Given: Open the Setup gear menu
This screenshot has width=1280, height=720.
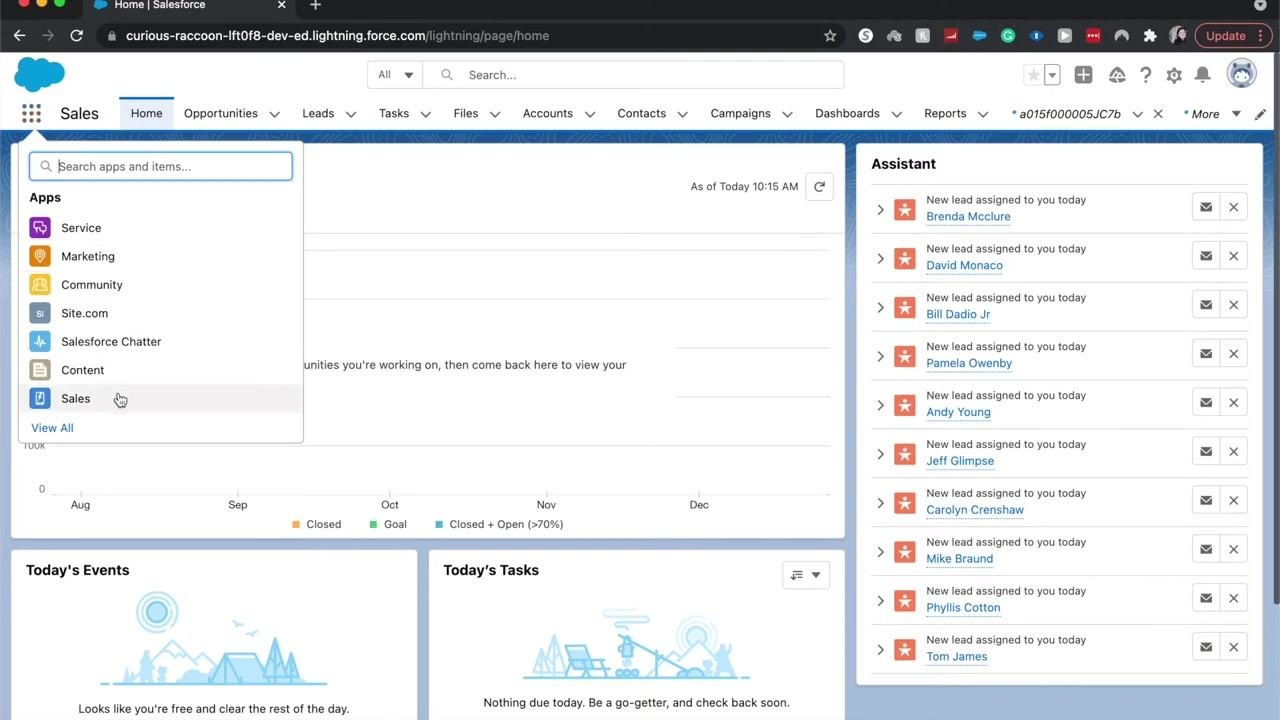Looking at the screenshot, I should click(1174, 75).
